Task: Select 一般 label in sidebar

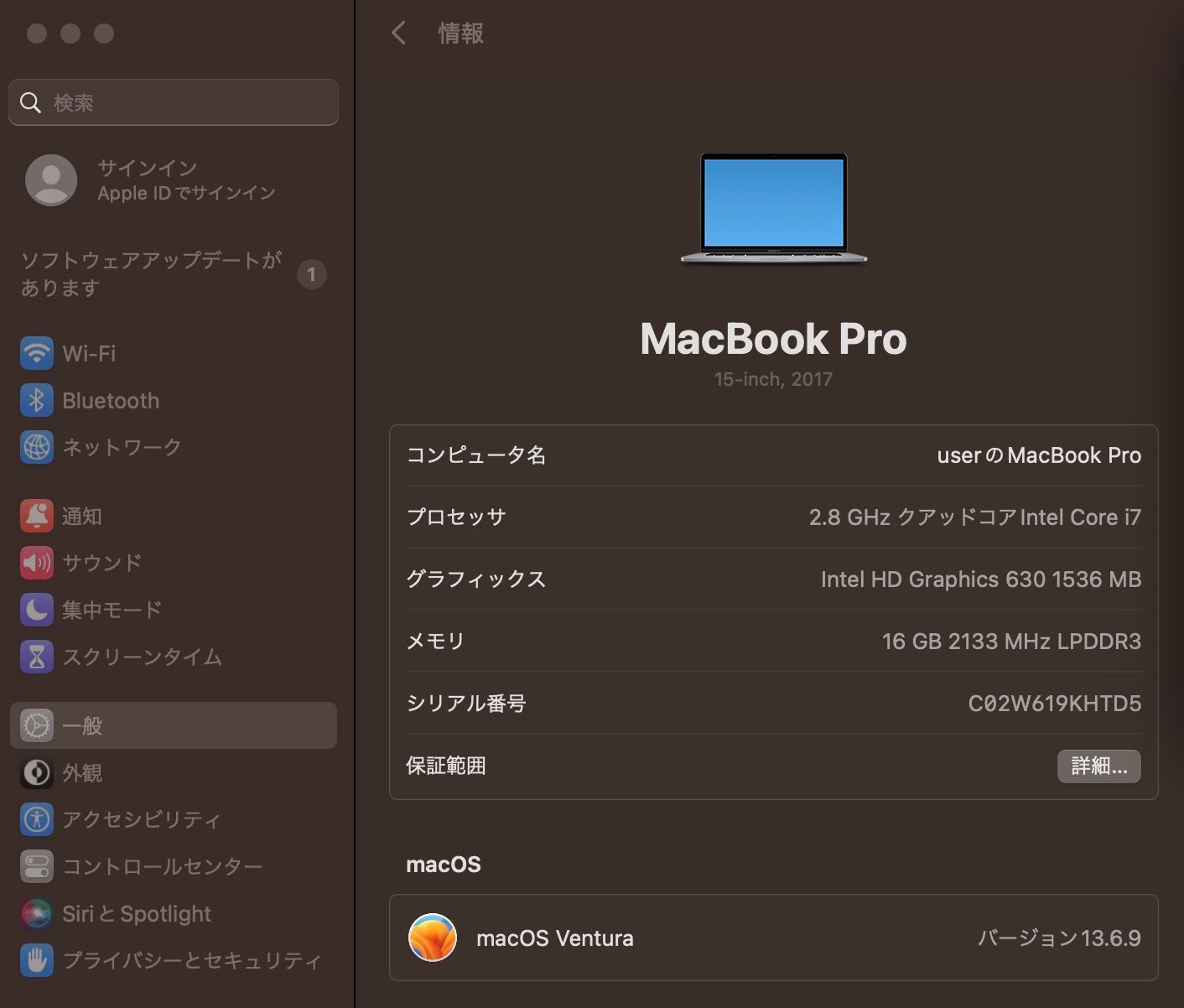Action: click(x=82, y=725)
